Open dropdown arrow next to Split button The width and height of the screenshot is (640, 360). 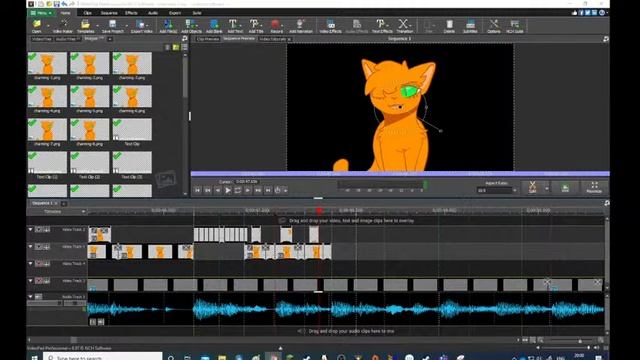click(546, 188)
